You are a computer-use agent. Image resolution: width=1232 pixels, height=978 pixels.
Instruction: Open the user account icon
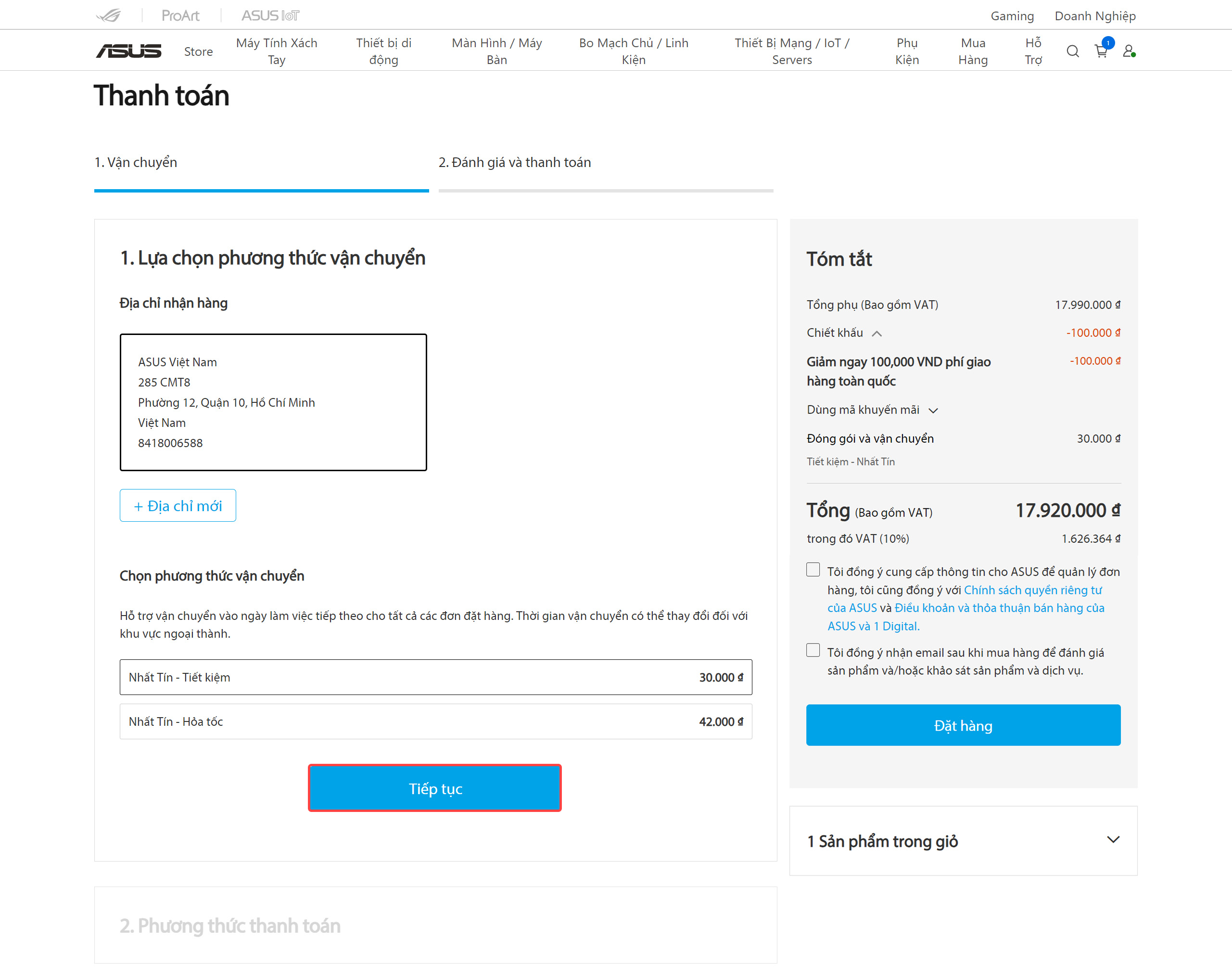(x=1129, y=51)
